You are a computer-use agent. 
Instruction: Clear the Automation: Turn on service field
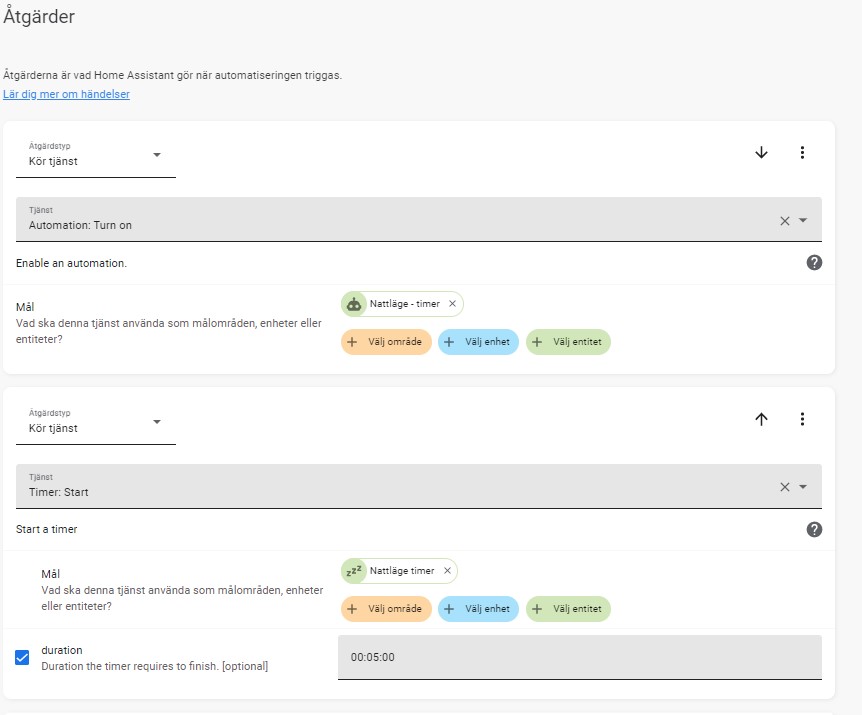[x=784, y=220]
